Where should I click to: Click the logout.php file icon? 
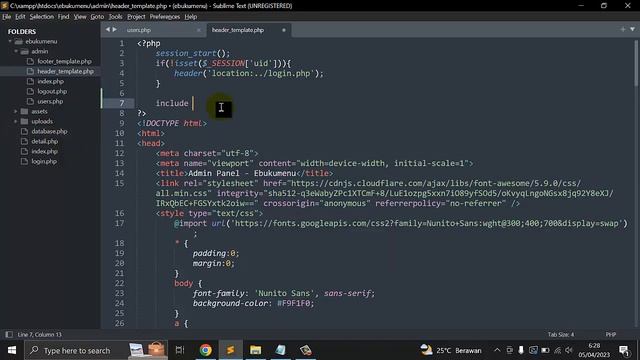[30, 91]
